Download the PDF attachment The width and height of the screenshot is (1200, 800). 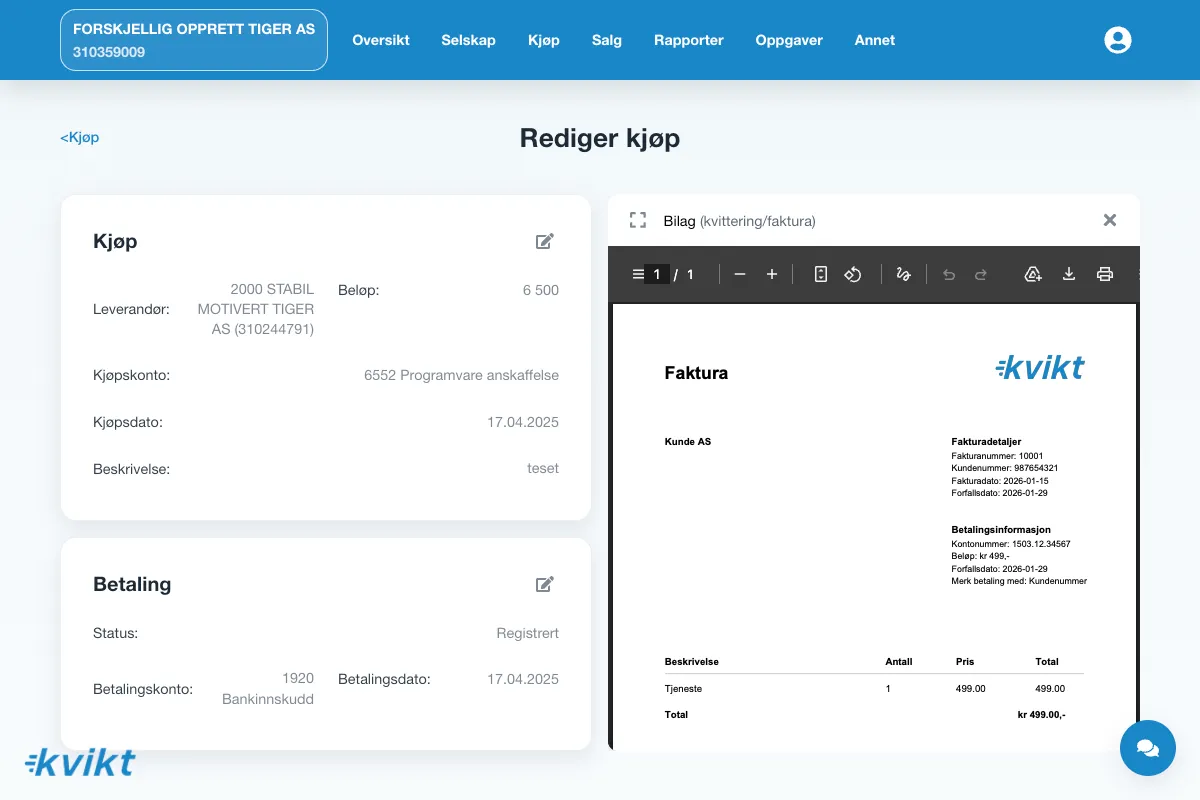[x=1069, y=274]
